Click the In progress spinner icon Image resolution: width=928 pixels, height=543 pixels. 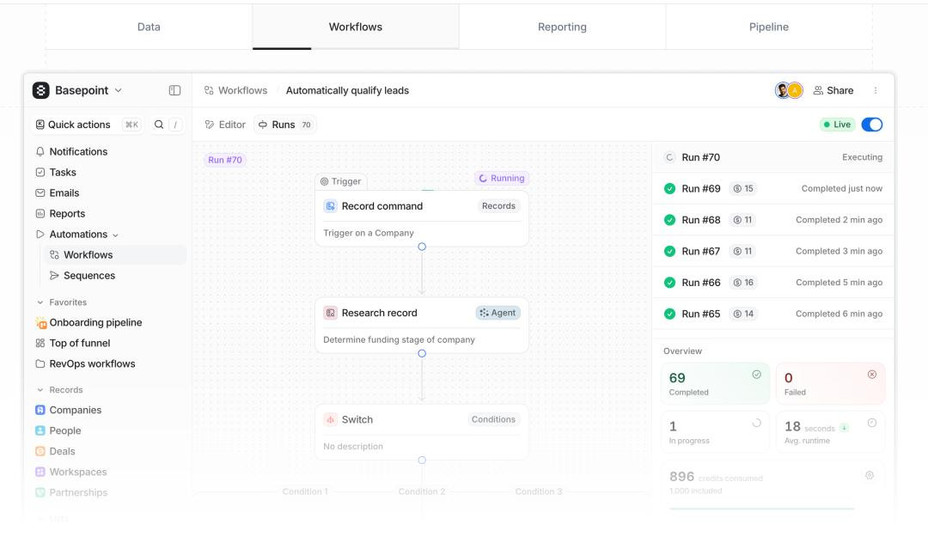(756, 423)
